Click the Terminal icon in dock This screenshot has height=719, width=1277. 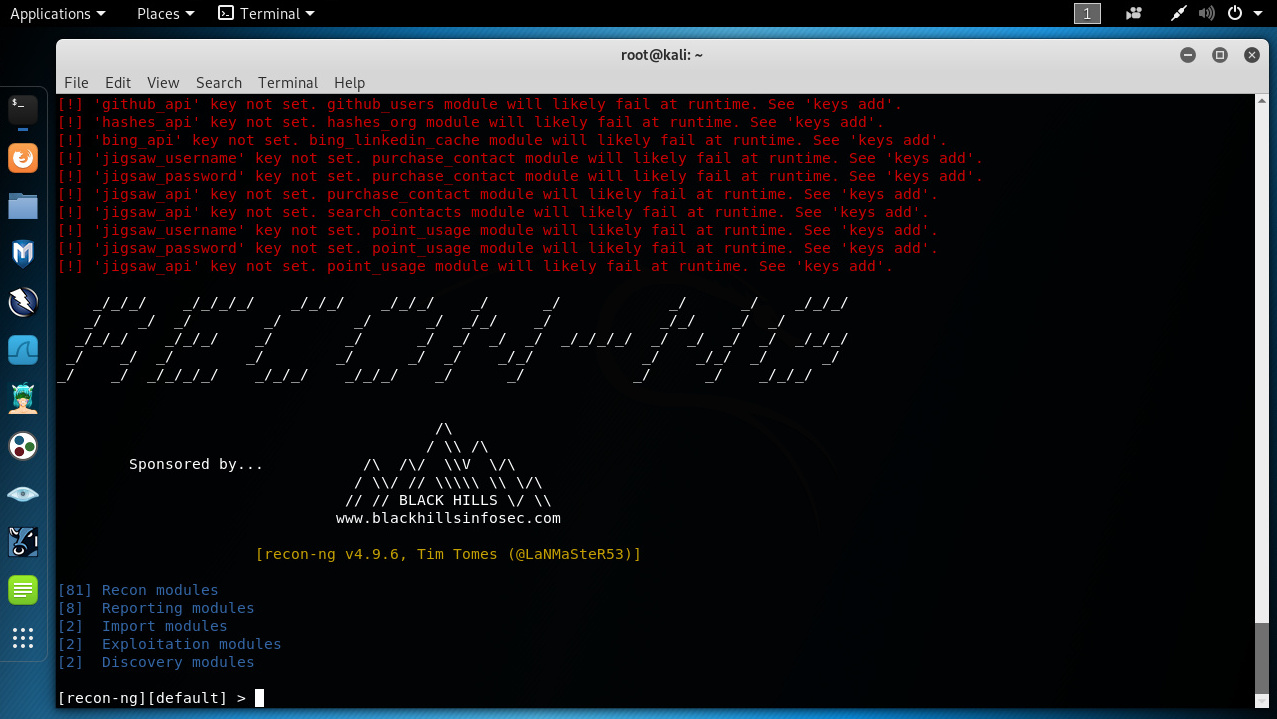coord(23,109)
